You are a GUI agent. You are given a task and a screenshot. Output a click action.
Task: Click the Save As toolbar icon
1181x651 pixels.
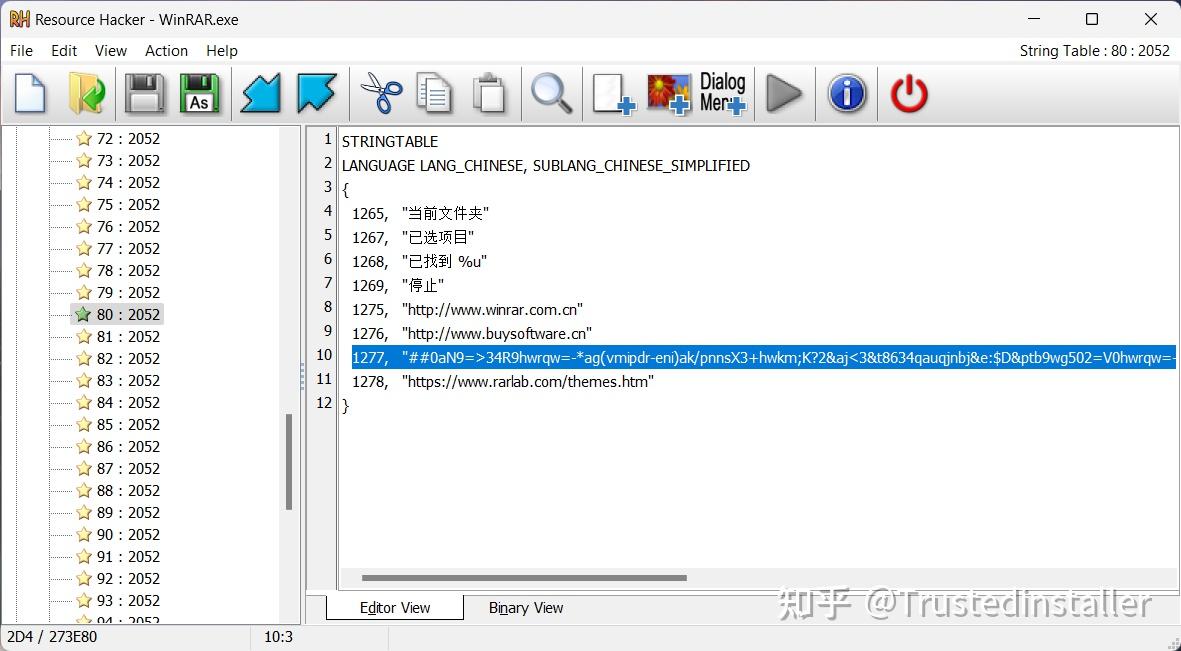click(200, 94)
